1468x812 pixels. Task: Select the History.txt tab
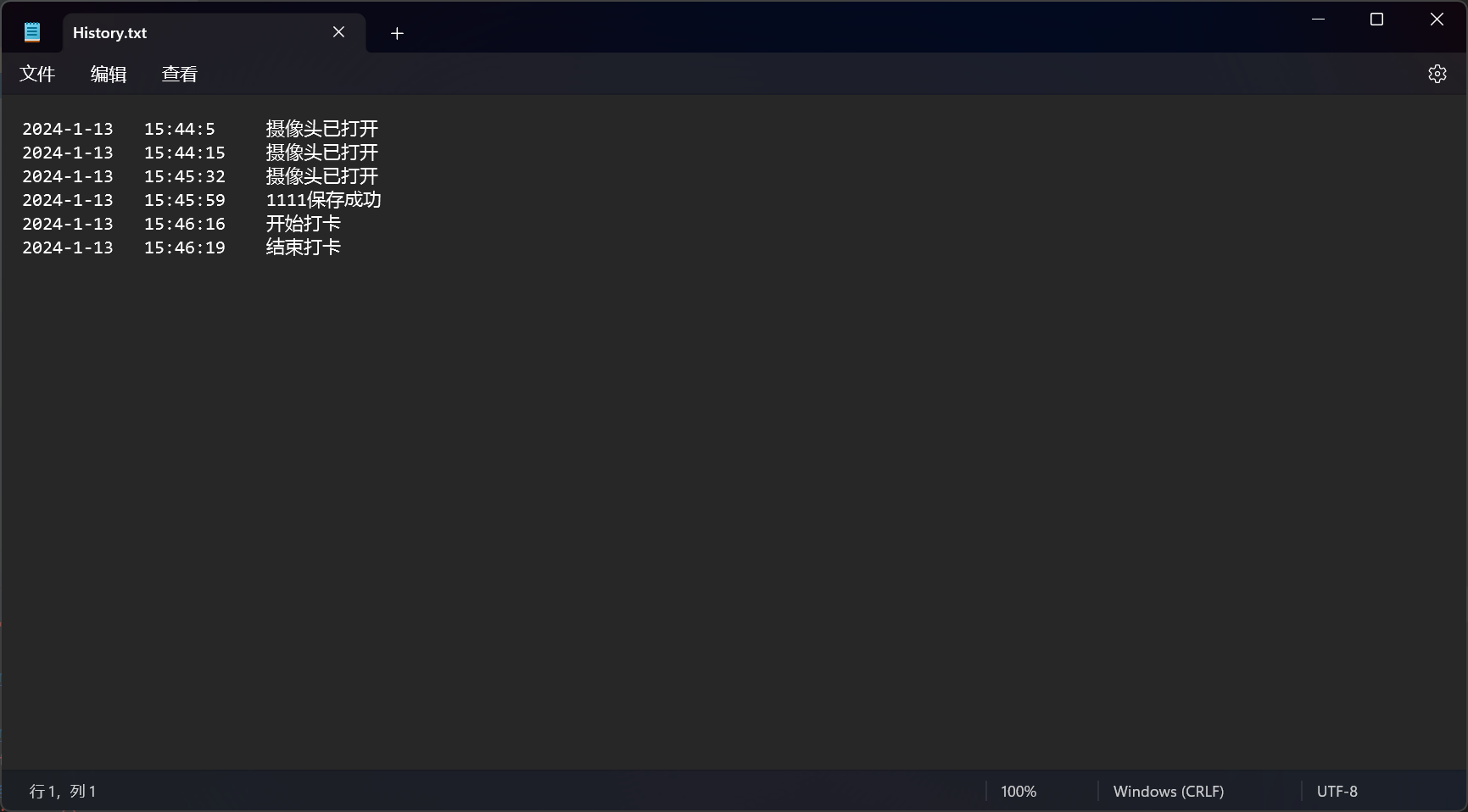(214, 33)
